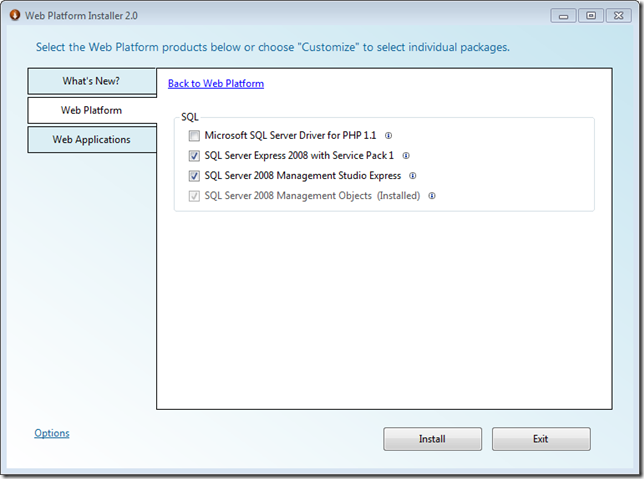Click info icon beside Management Objects (Installed)

pyautogui.click(x=432, y=196)
